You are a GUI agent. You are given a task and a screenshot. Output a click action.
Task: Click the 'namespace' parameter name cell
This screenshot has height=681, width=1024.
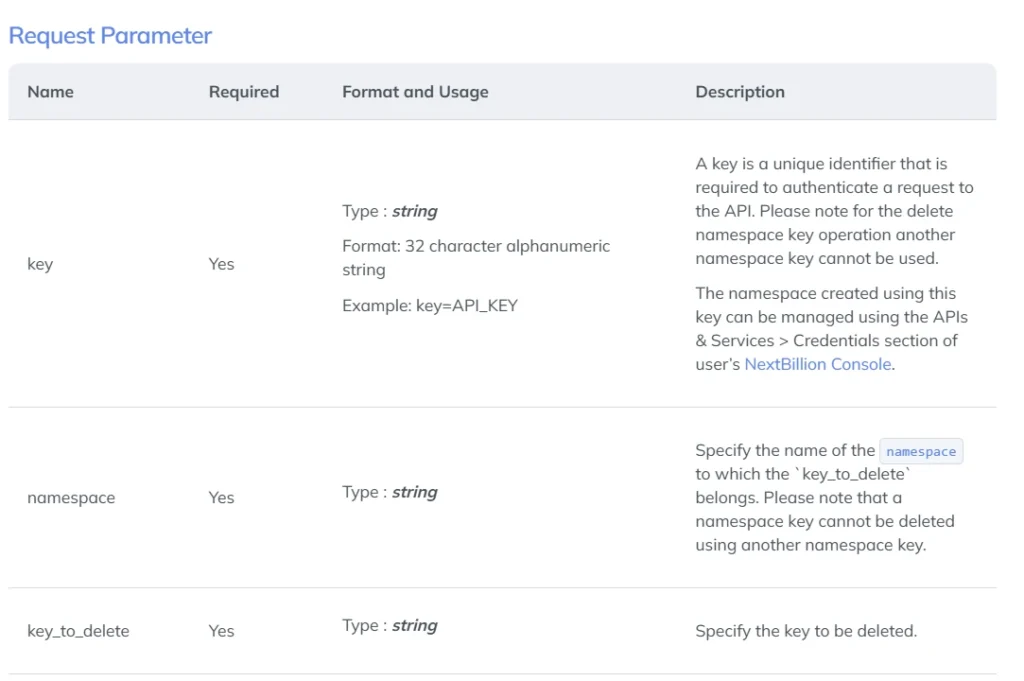(71, 498)
